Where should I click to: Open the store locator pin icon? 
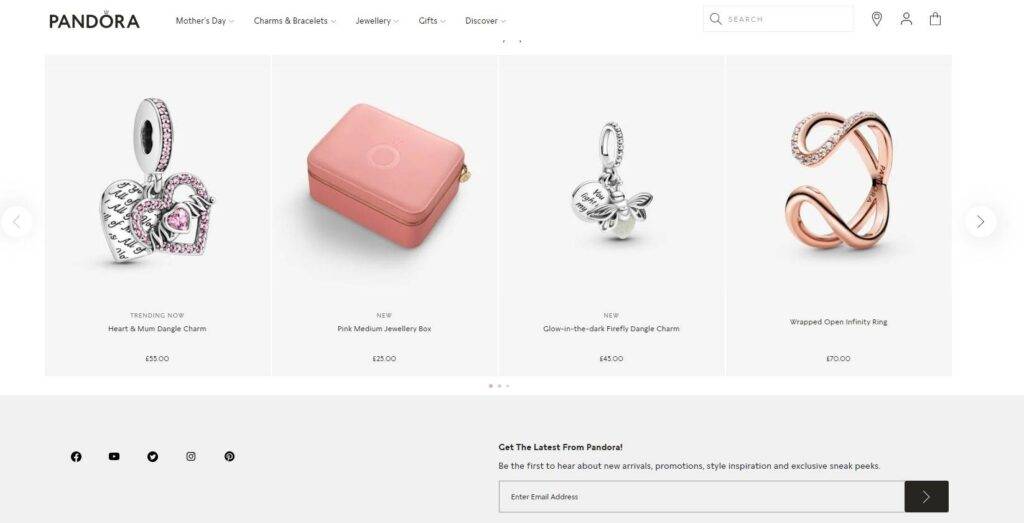[876, 19]
